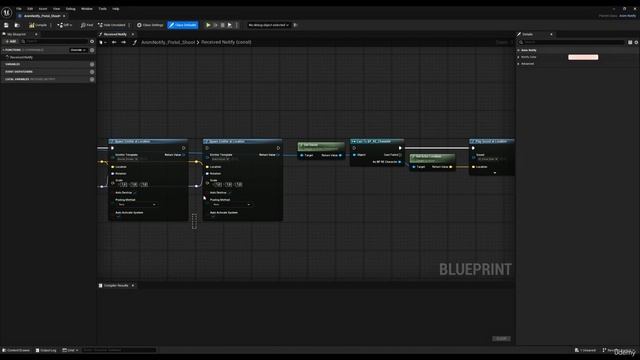Open Emitter Template picker on second Spawn Emitter

[x=222, y=159]
